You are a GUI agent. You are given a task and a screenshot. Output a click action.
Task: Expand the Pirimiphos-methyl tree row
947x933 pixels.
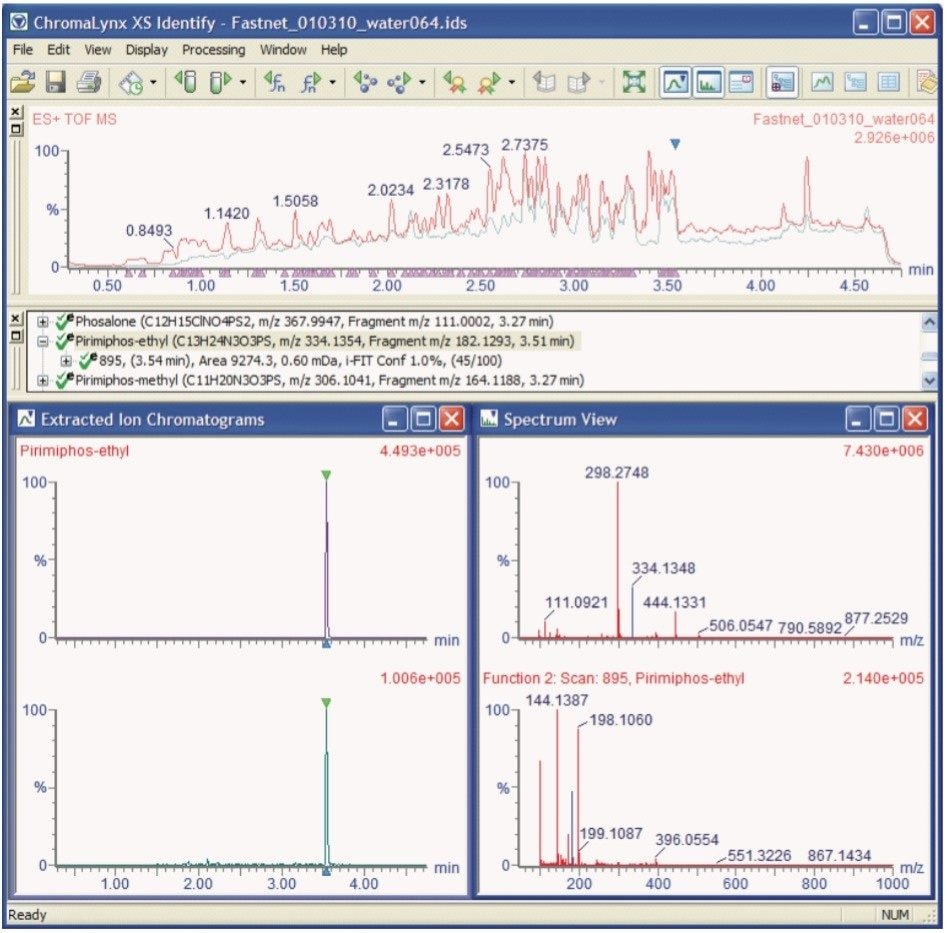pos(43,380)
